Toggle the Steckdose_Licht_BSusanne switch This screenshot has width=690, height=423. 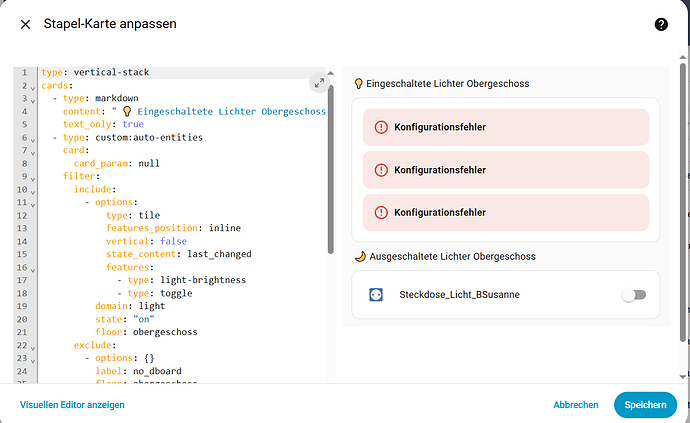coord(634,294)
